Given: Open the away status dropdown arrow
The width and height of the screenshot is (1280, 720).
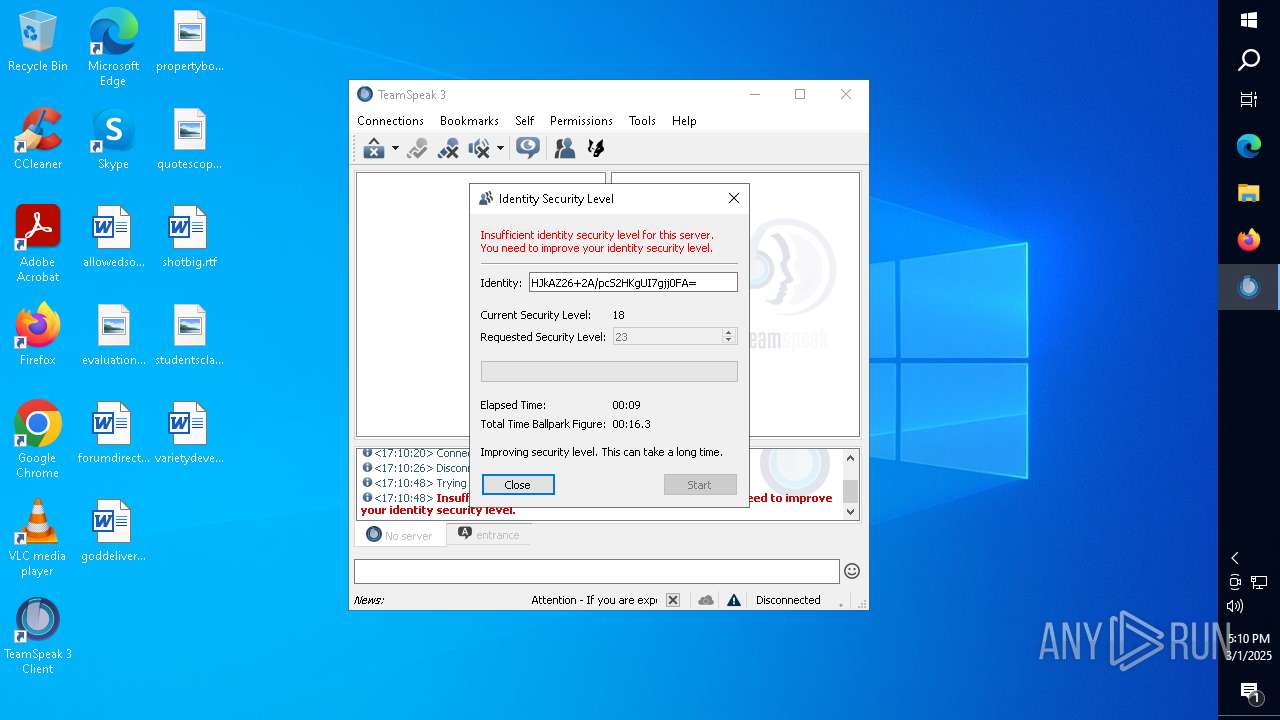Looking at the screenshot, I should click(x=395, y=149).
